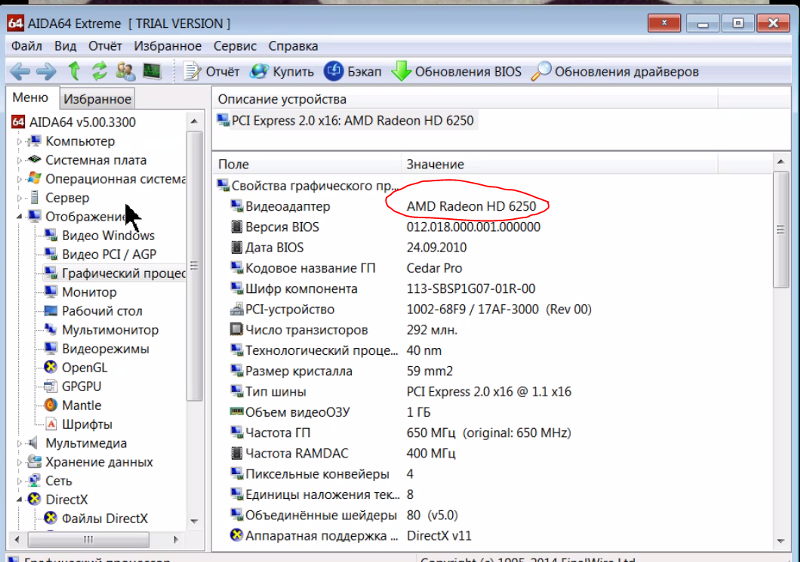This screenshot has width=800, height=562.
Task: Click details list scroll-down arrow
Action: [781, 541]
